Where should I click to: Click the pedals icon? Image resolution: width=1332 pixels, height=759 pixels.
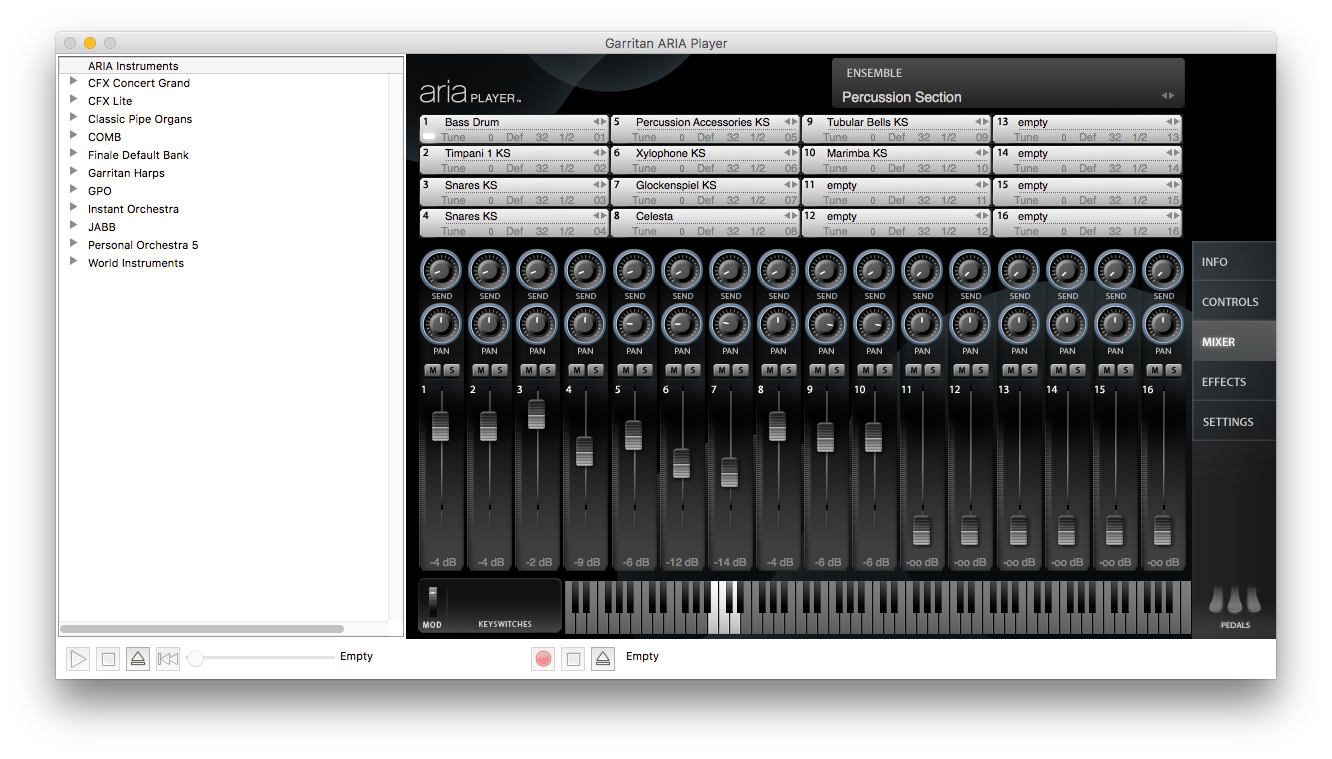coord(1235,600)
